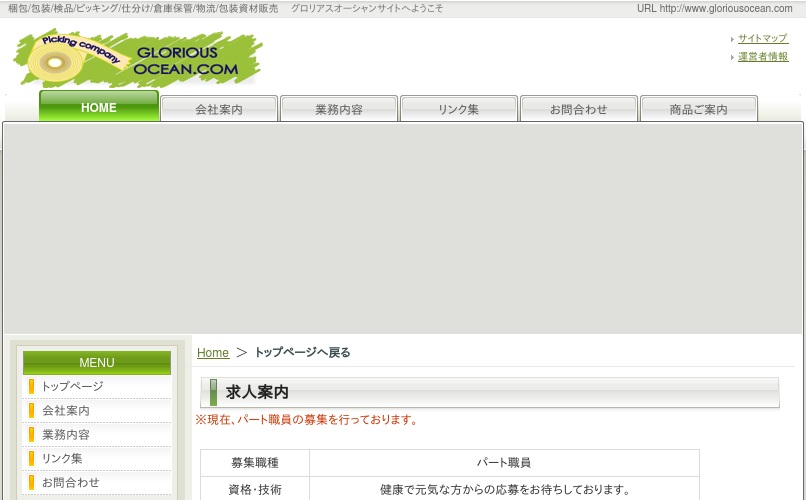Go to the お問合わせ navigation tab
806x500 pixels.
tap(579, 109)
